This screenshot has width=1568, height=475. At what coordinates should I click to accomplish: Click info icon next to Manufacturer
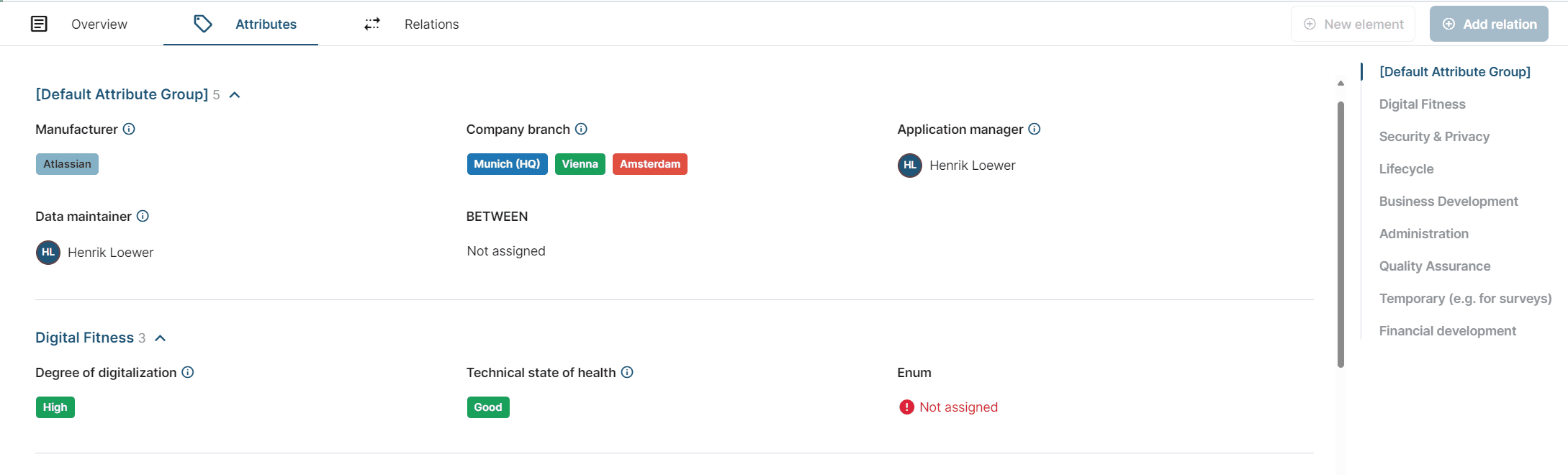129,129
